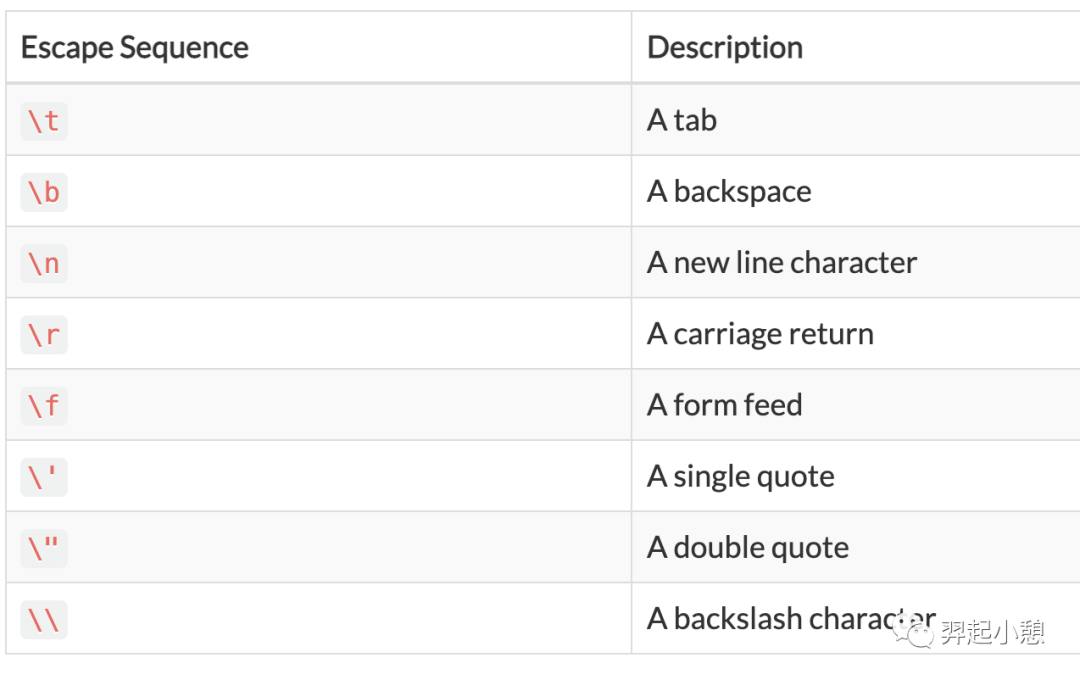
Task: Select the \\ double backslash code snippet
Action: pos(44,620)
